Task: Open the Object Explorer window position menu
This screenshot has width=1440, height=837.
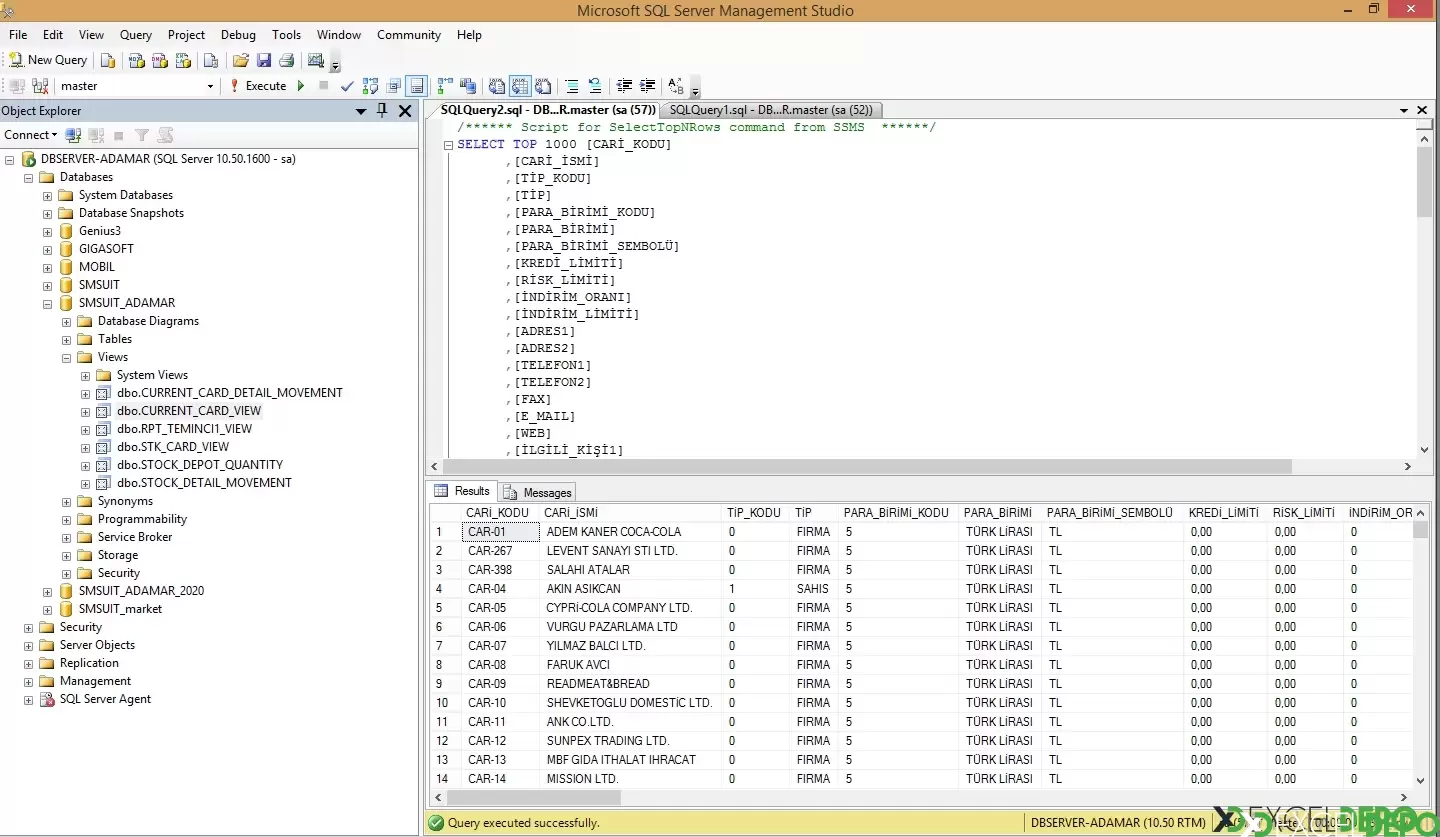Action: pyautogui.click(x=361, y=111)
